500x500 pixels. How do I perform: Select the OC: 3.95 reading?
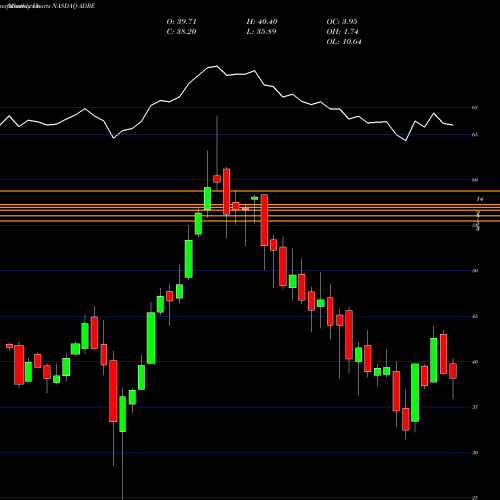click(342, 22)
